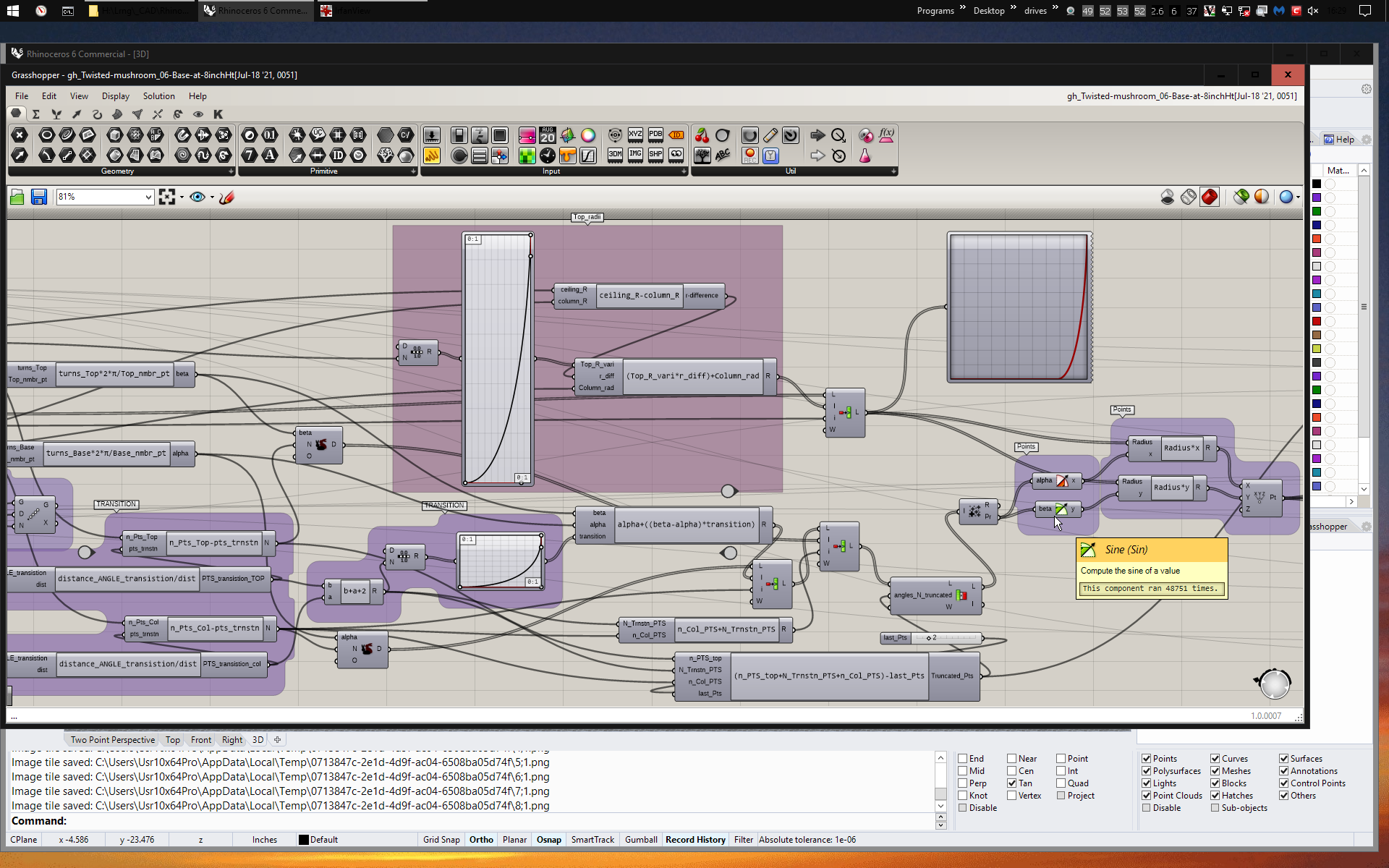This screenshot has width=1389, height=868.
Task: Click the tall Top_radii graph mapper
Action: click(498, 359)
